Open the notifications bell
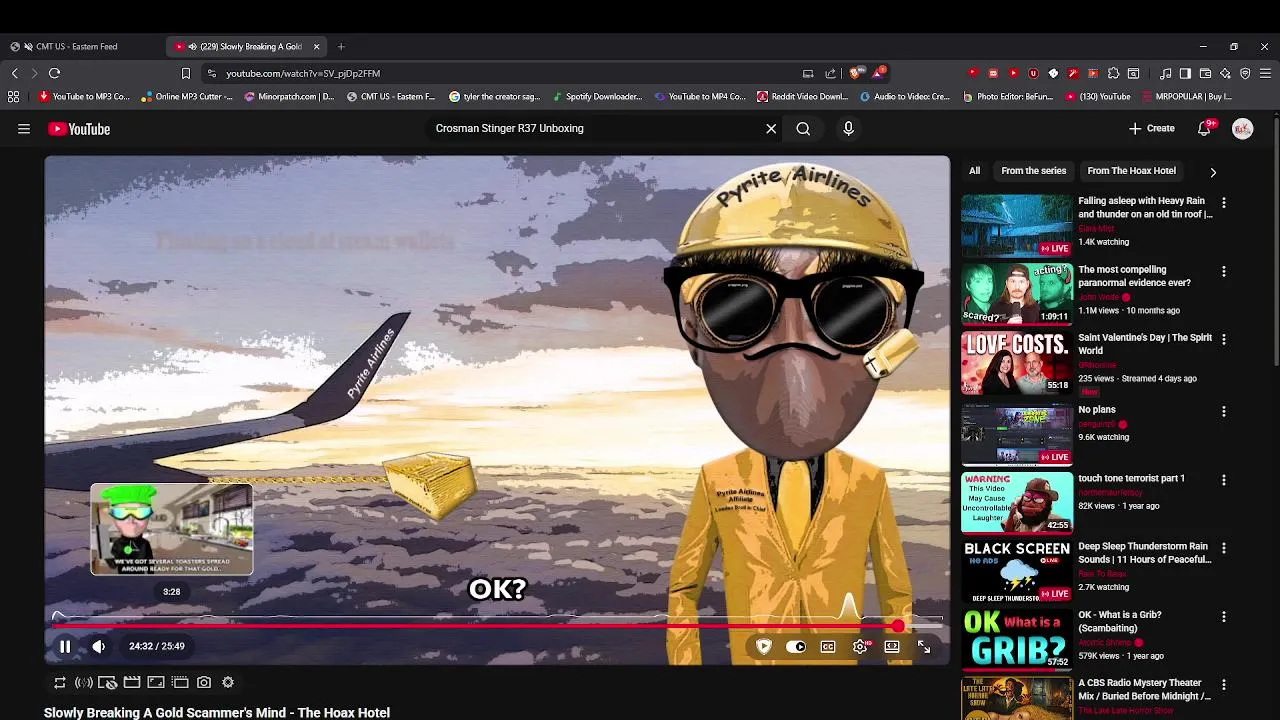Image resolution: width=1280 pixels, height=720 pixels. coord(1205,128)
